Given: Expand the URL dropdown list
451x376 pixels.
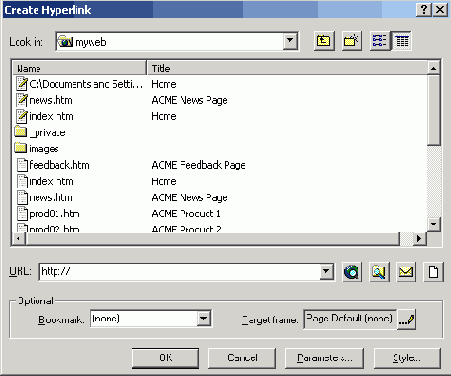Looking at the screenshot, I should coord(326,272).
